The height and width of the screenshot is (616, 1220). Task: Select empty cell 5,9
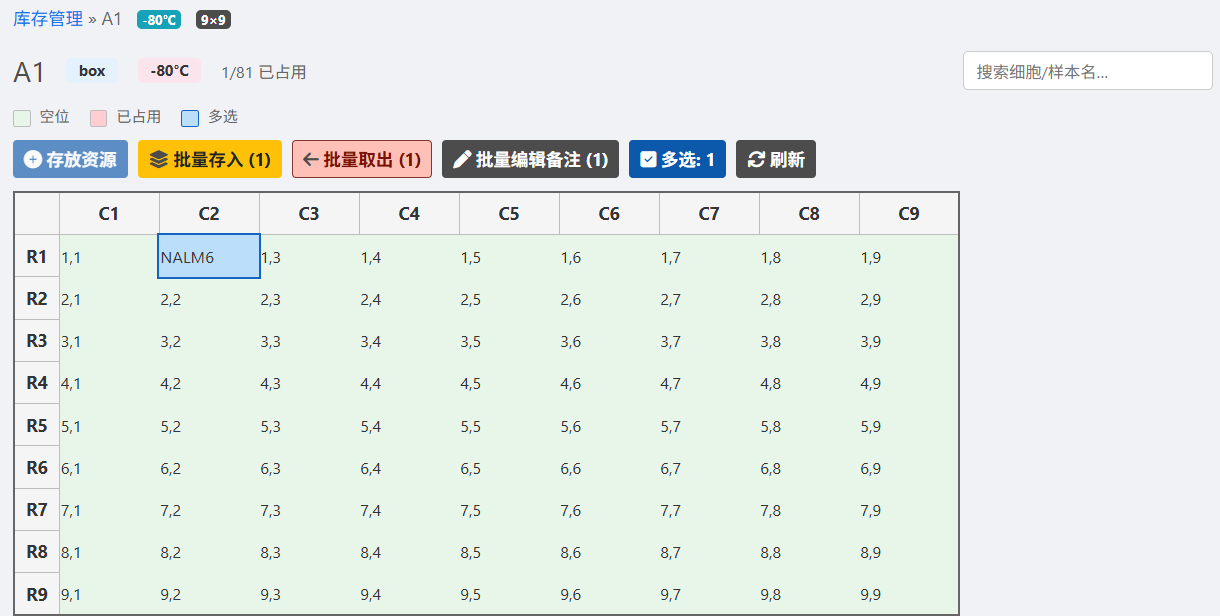pyautogui.click(x=908, y=425)
